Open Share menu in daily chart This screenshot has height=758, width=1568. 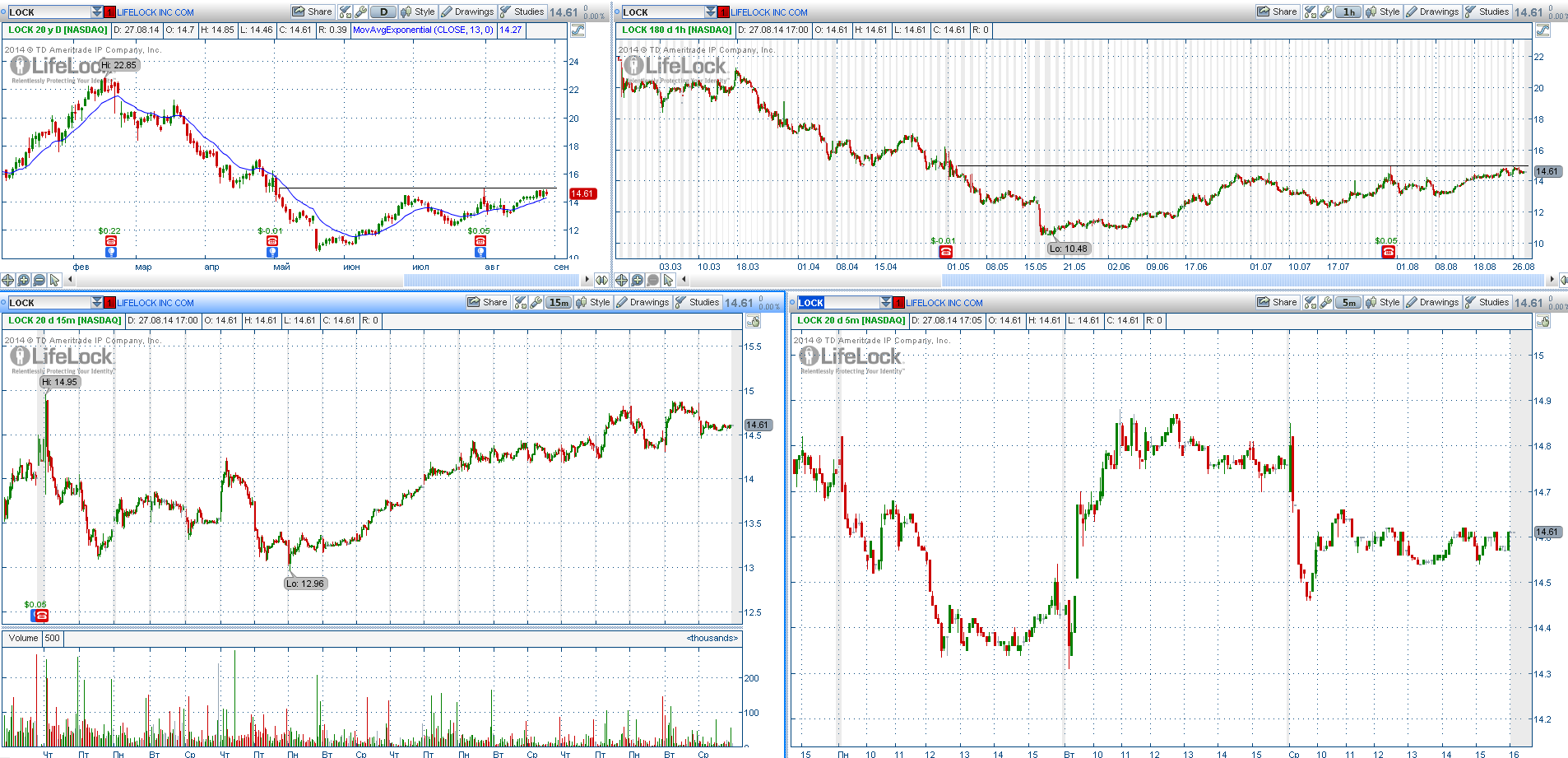pyautogui.click(x=313, y=12)
